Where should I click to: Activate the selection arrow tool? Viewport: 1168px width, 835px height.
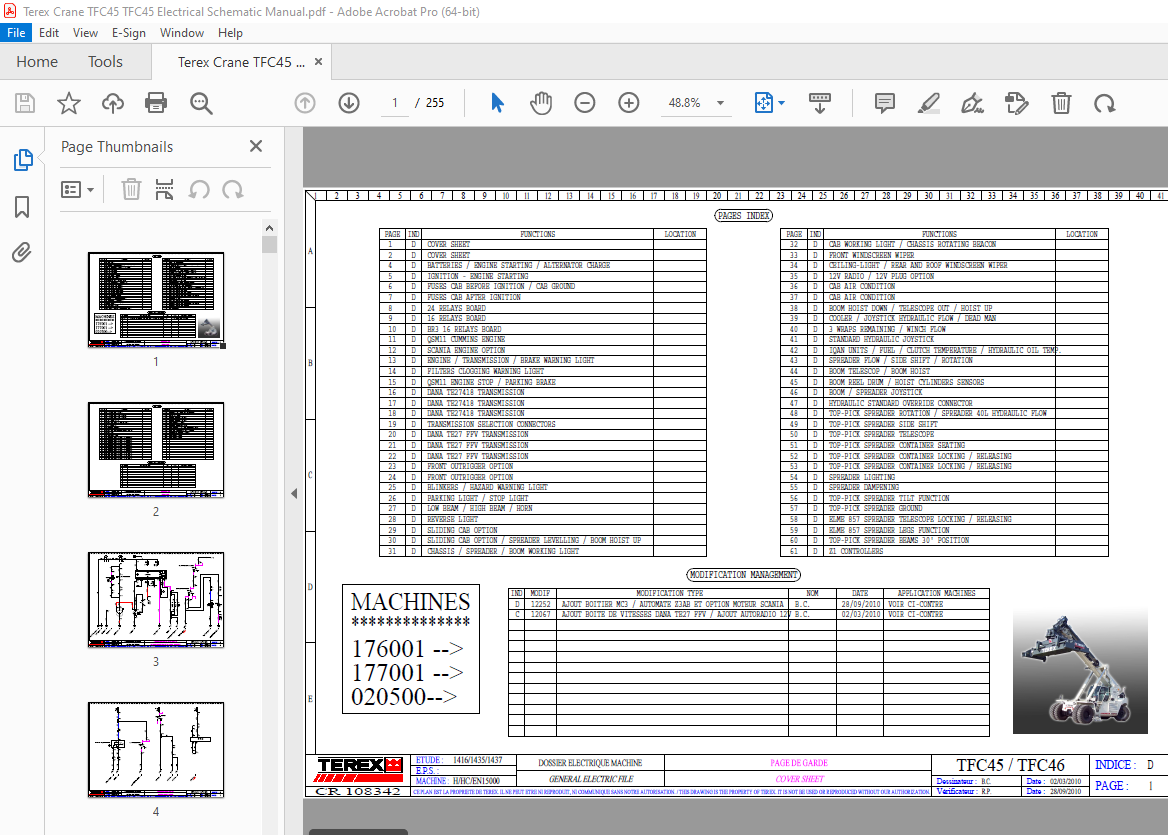click(497, 103)
